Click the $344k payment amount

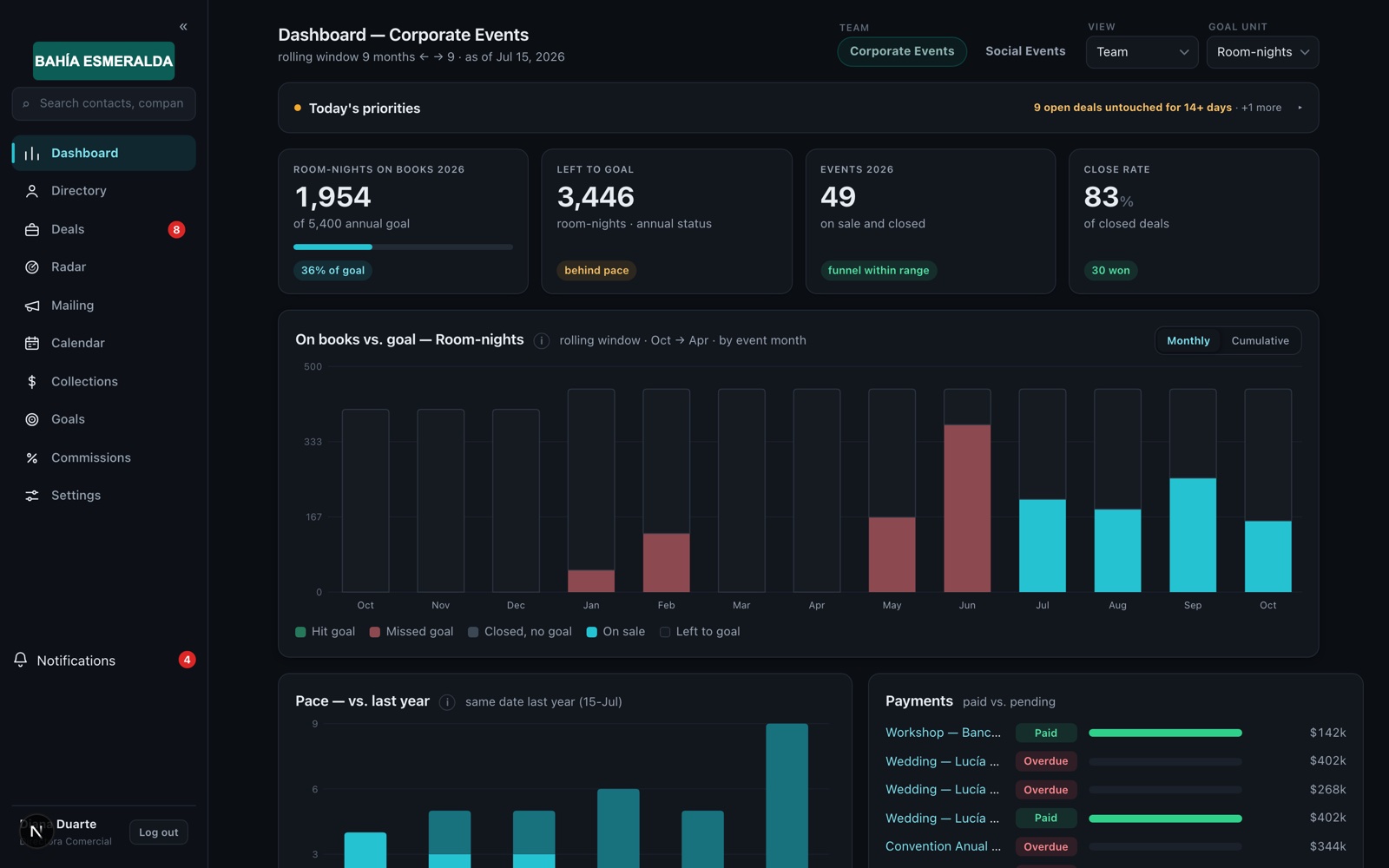[1327, 846]
